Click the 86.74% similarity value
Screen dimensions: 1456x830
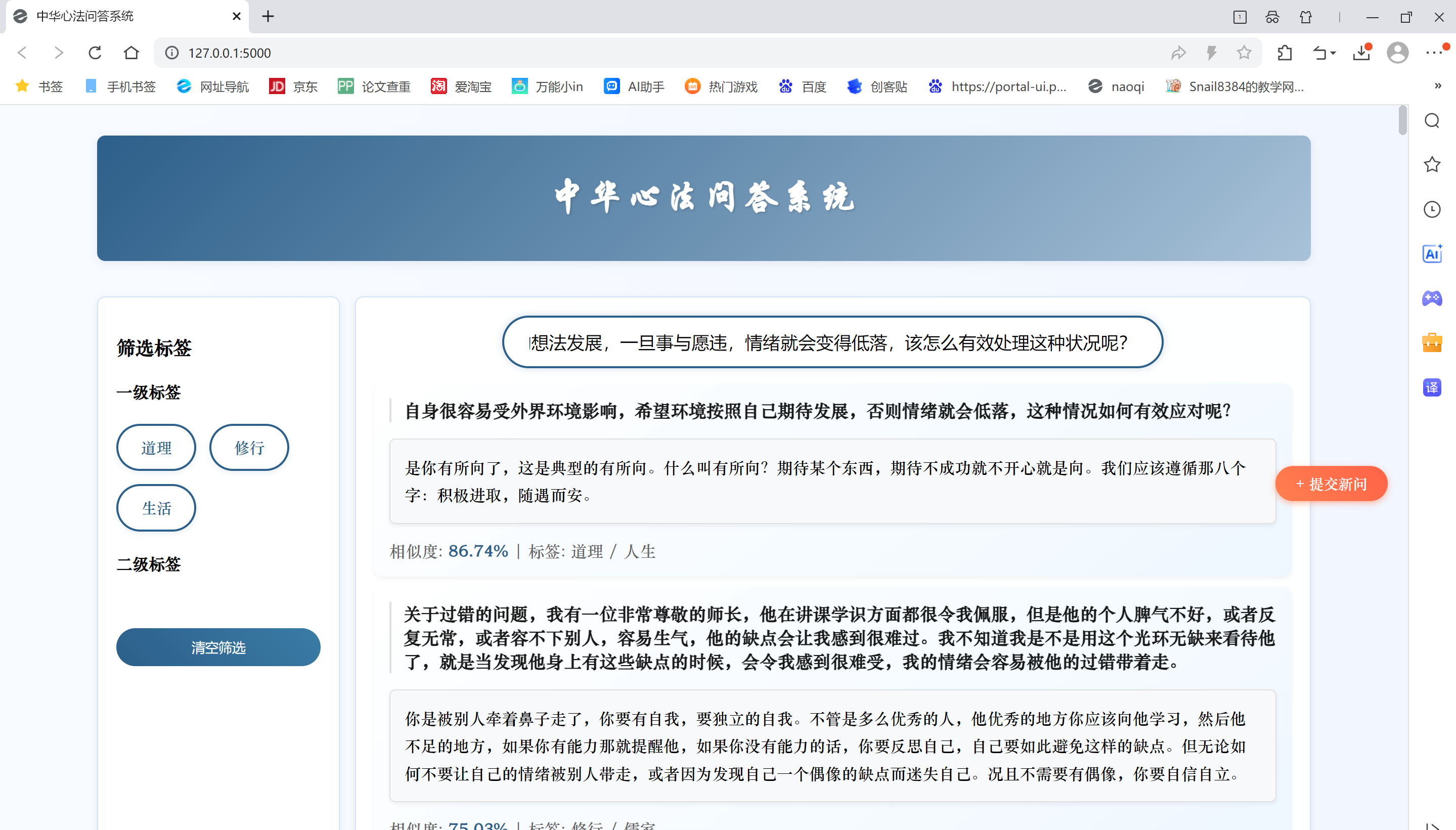pyautogui.click(x=478, y=551)
